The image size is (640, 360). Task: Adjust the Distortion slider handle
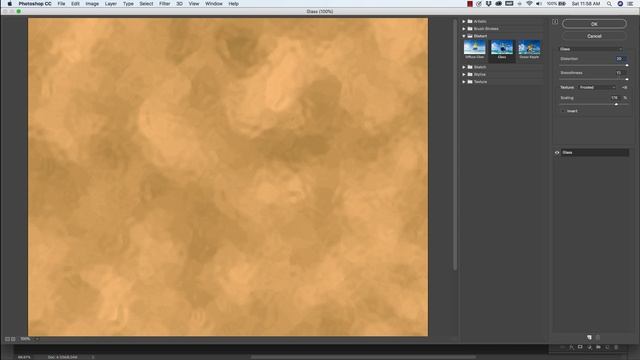(x=627, y=65)
